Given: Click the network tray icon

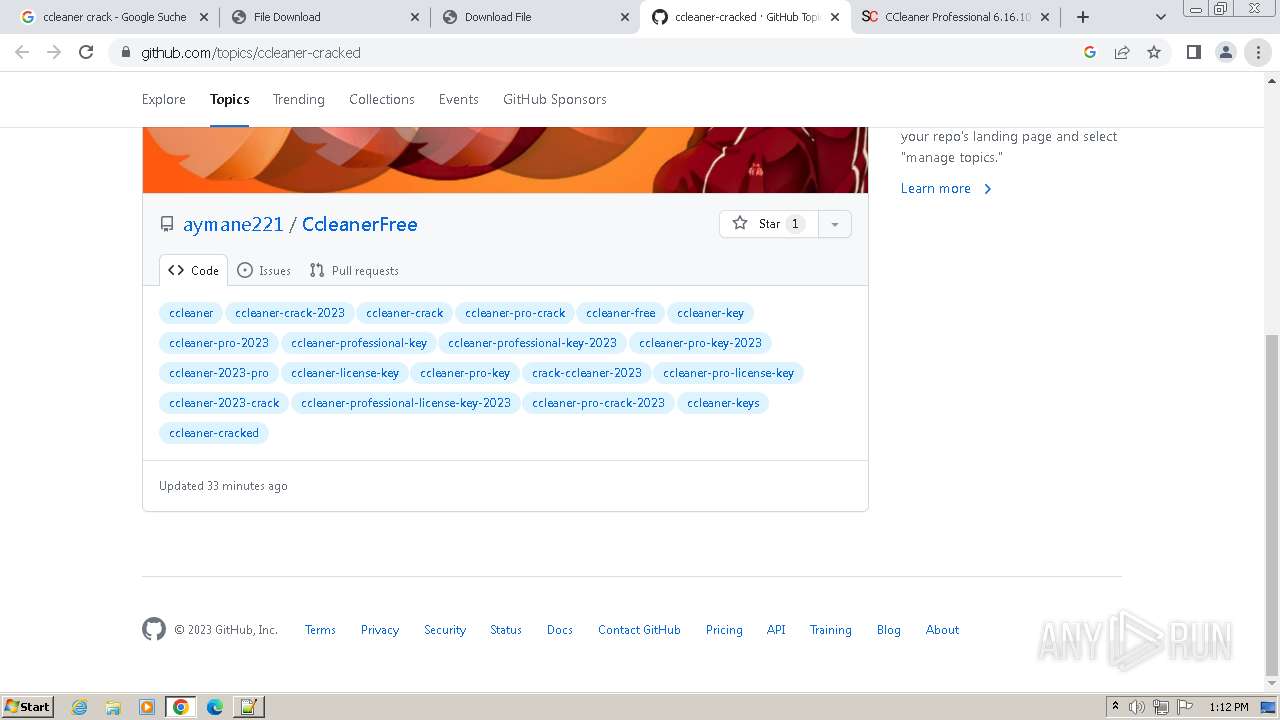Looking at the screenshot, I should 1161,707.
